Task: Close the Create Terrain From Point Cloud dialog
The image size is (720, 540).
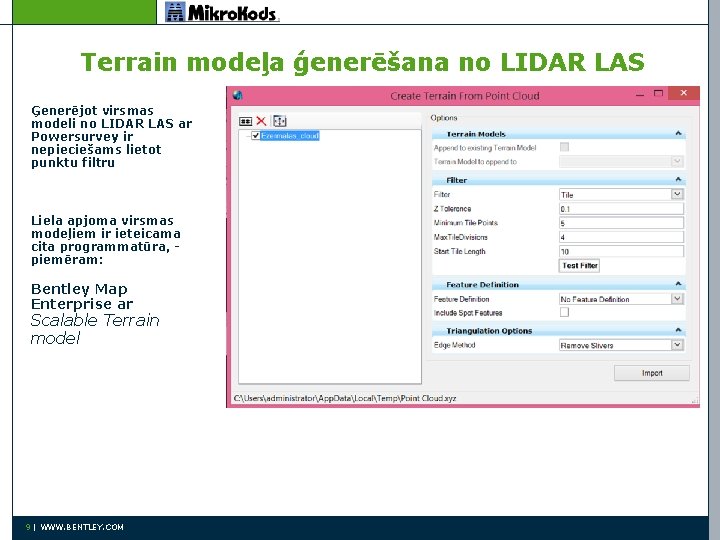Action: tap(684, 93)
